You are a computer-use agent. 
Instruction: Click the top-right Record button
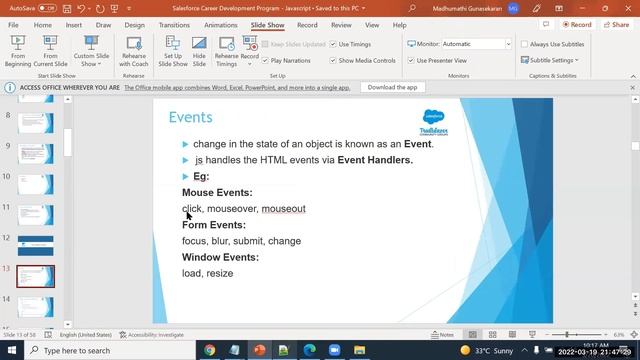coord(577,24)
